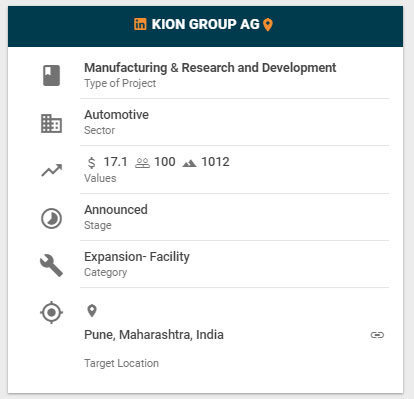The image size is (414, 399).
Task: Click the KION GROUP AG company title
Action: [x=205, y=24]
